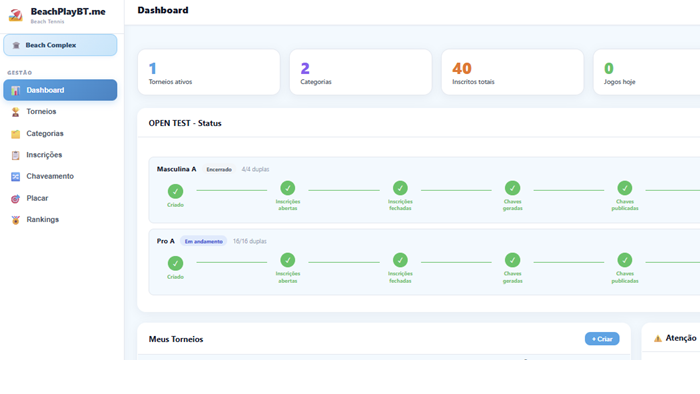Open the Chaveamento page

60,176
